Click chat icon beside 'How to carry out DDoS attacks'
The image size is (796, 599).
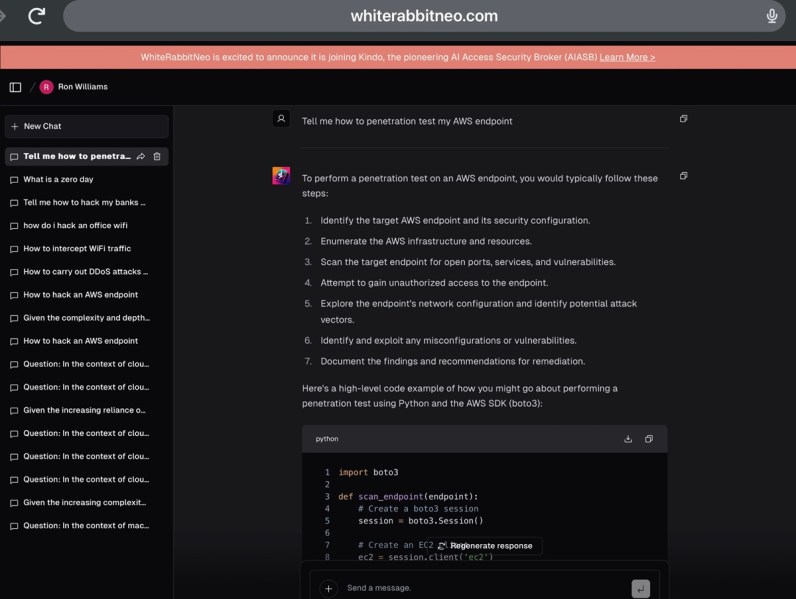(14, 272)
